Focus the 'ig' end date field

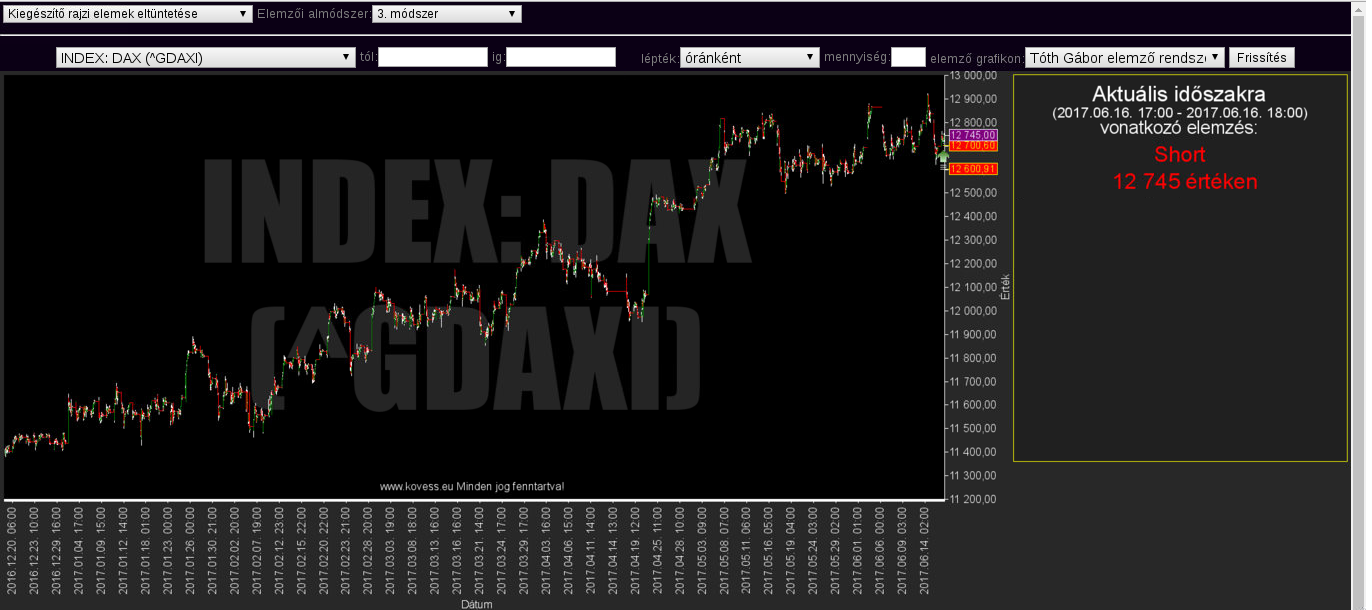click(x=561, y=58)
